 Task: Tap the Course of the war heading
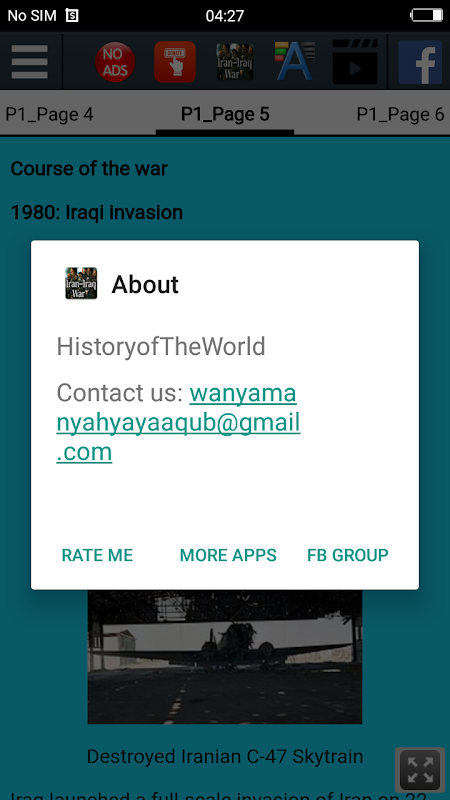click(89, 169)
